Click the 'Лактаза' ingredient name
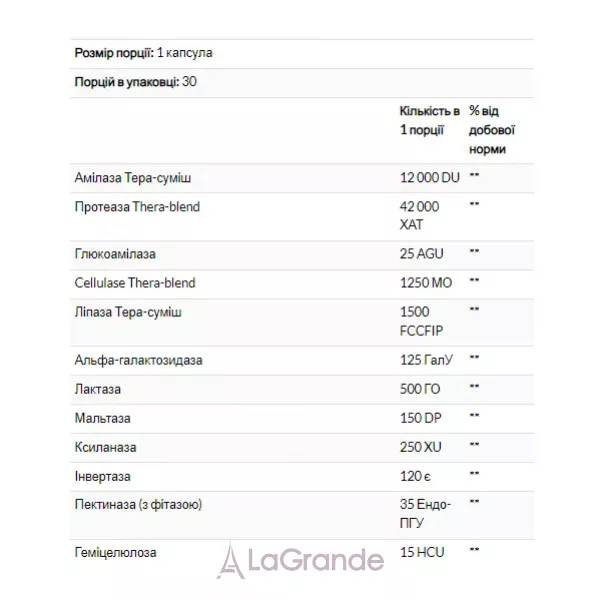This screenshot has height=600, width=600. click(98, 390)
